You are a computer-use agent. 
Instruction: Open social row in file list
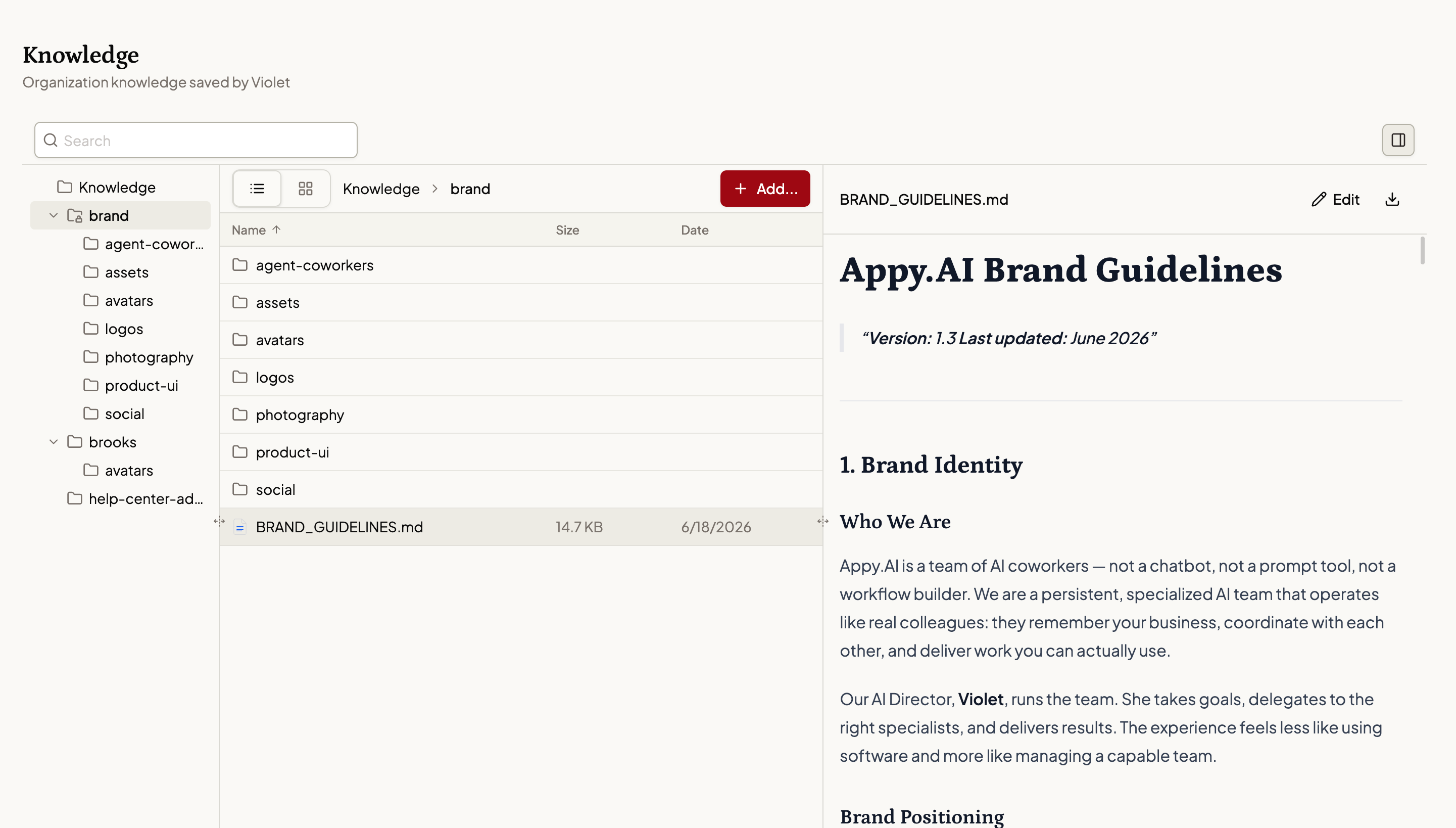(520, 490)
